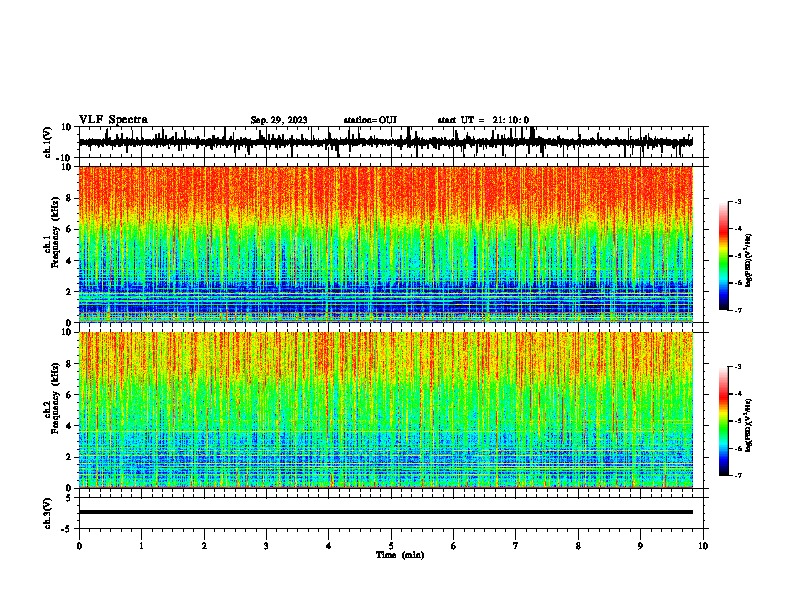Click the ch.3 flat black voltage trace
The image size is (792, 612).
pyautogui.click(x=385, y=512)
